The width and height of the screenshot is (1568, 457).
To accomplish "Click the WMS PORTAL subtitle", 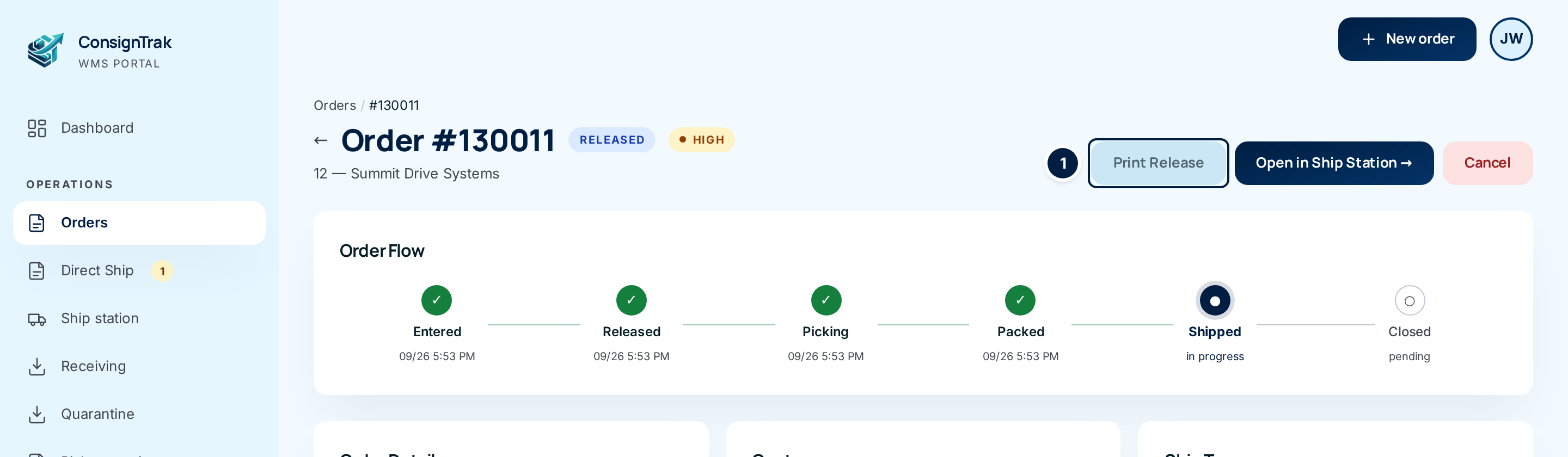I will point(119,64).
